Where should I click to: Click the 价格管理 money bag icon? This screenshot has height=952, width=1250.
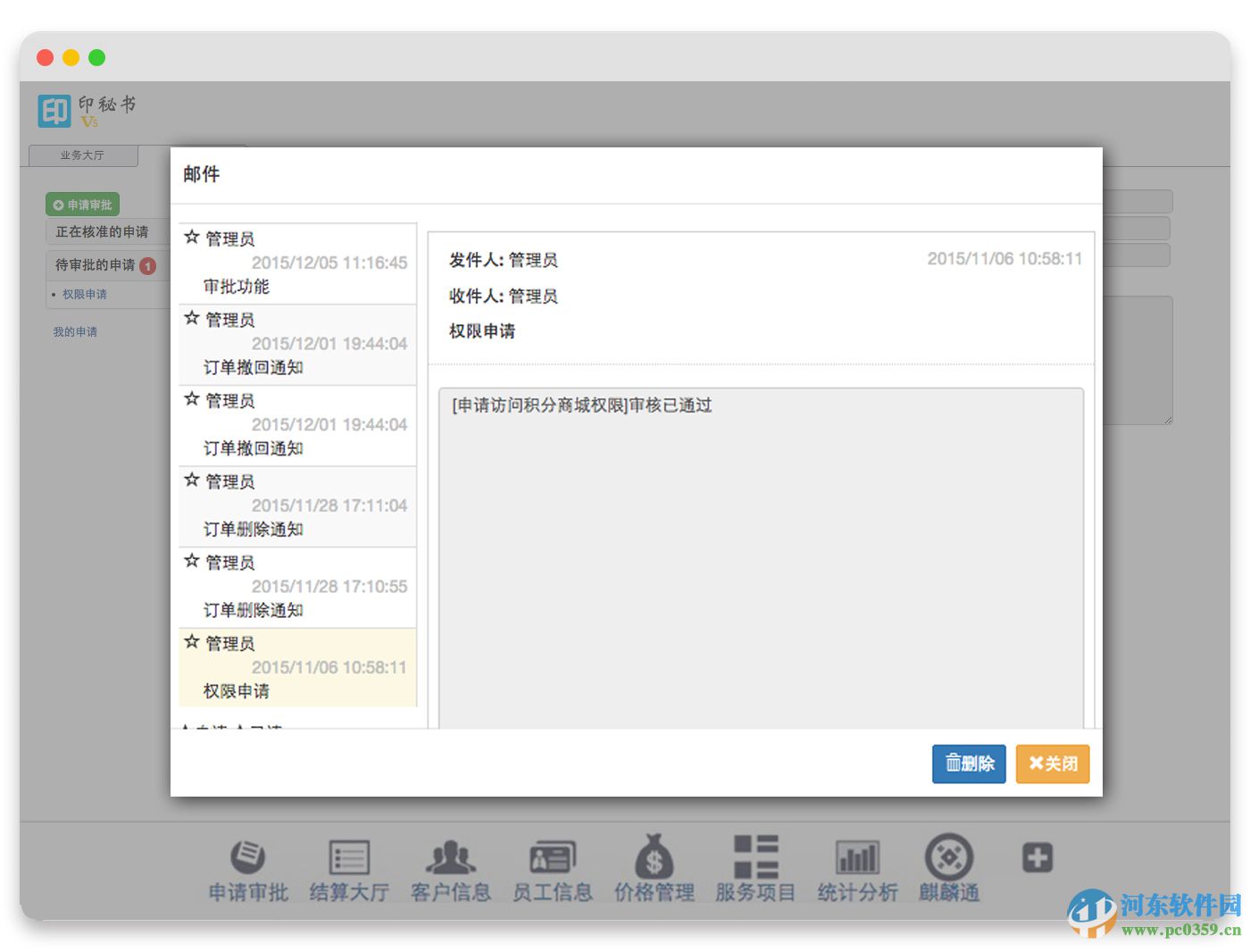coord(654,866)
